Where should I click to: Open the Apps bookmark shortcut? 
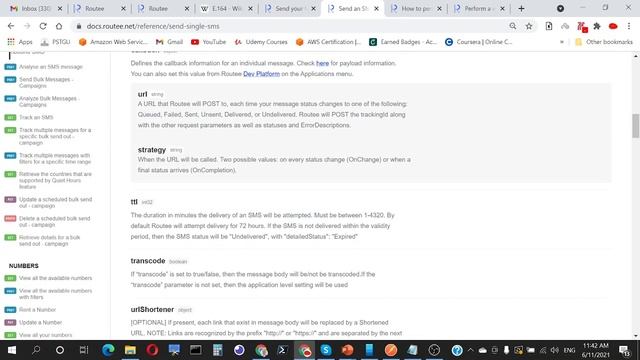click(20, 42)
